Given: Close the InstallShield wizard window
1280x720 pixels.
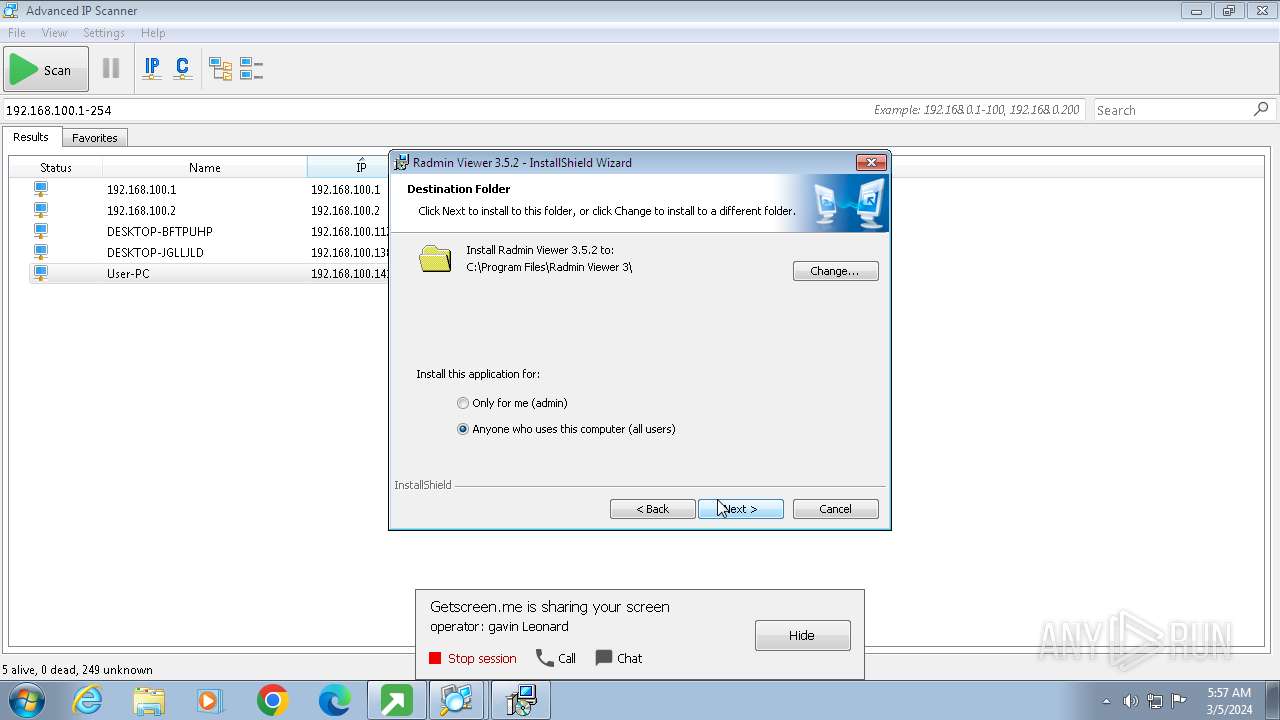Looking at the screenshot, I should click(871, 162).
